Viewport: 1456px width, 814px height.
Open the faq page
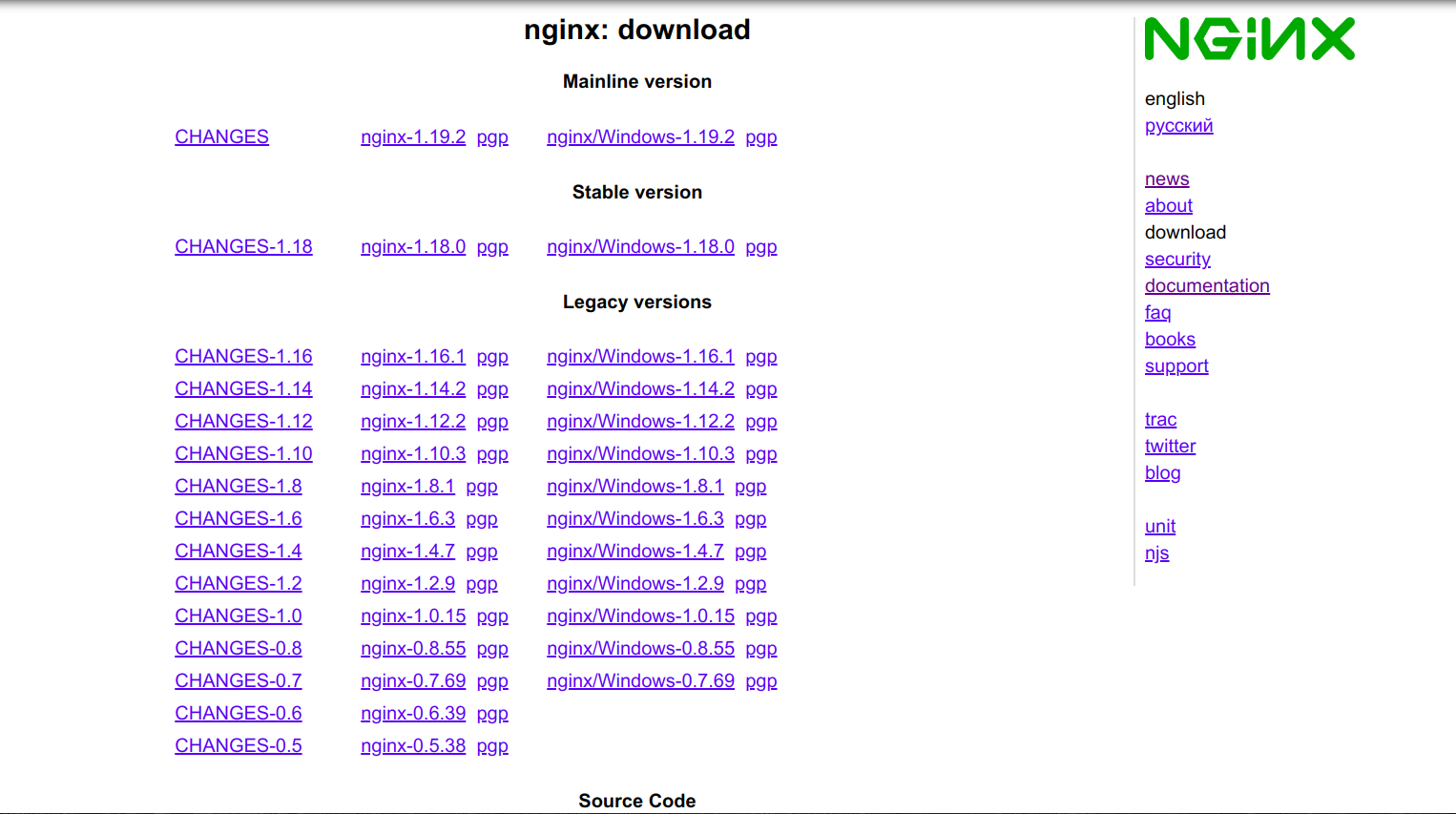[x=1157, y=312]
